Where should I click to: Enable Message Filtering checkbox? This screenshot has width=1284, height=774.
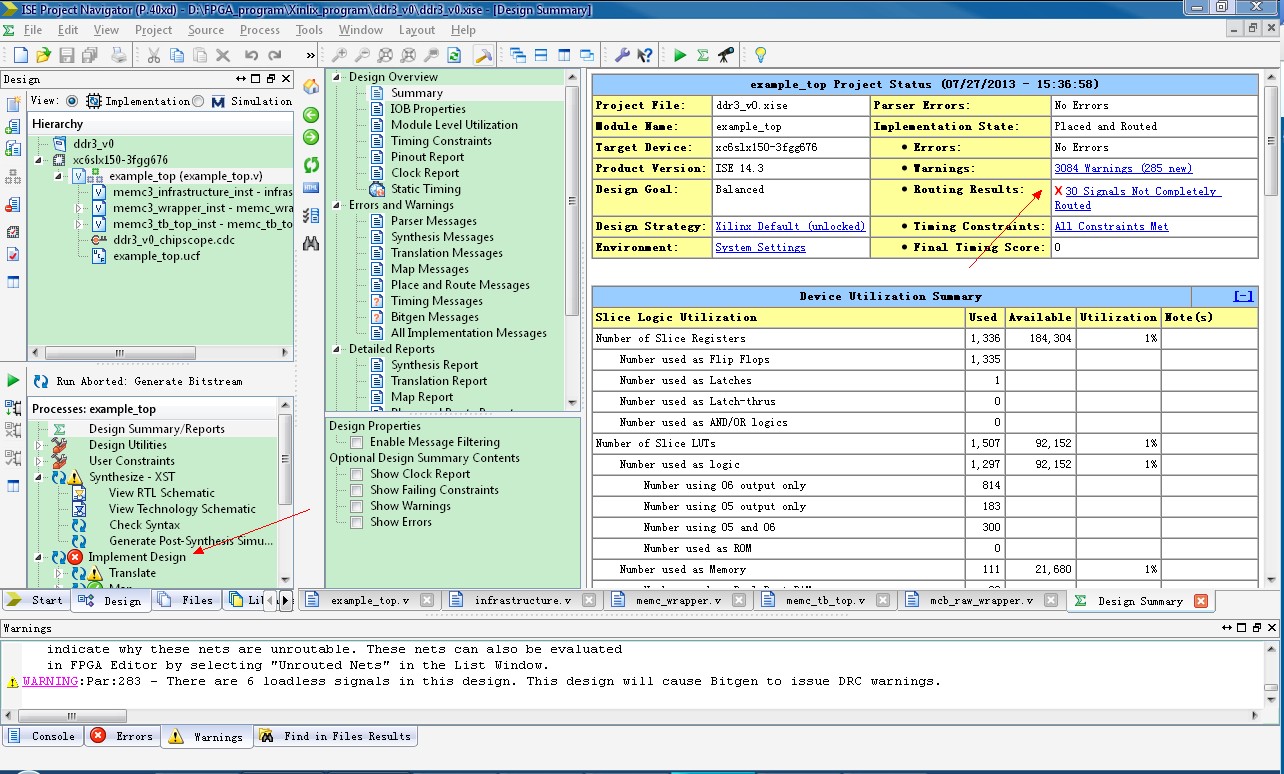click(357, 442)
